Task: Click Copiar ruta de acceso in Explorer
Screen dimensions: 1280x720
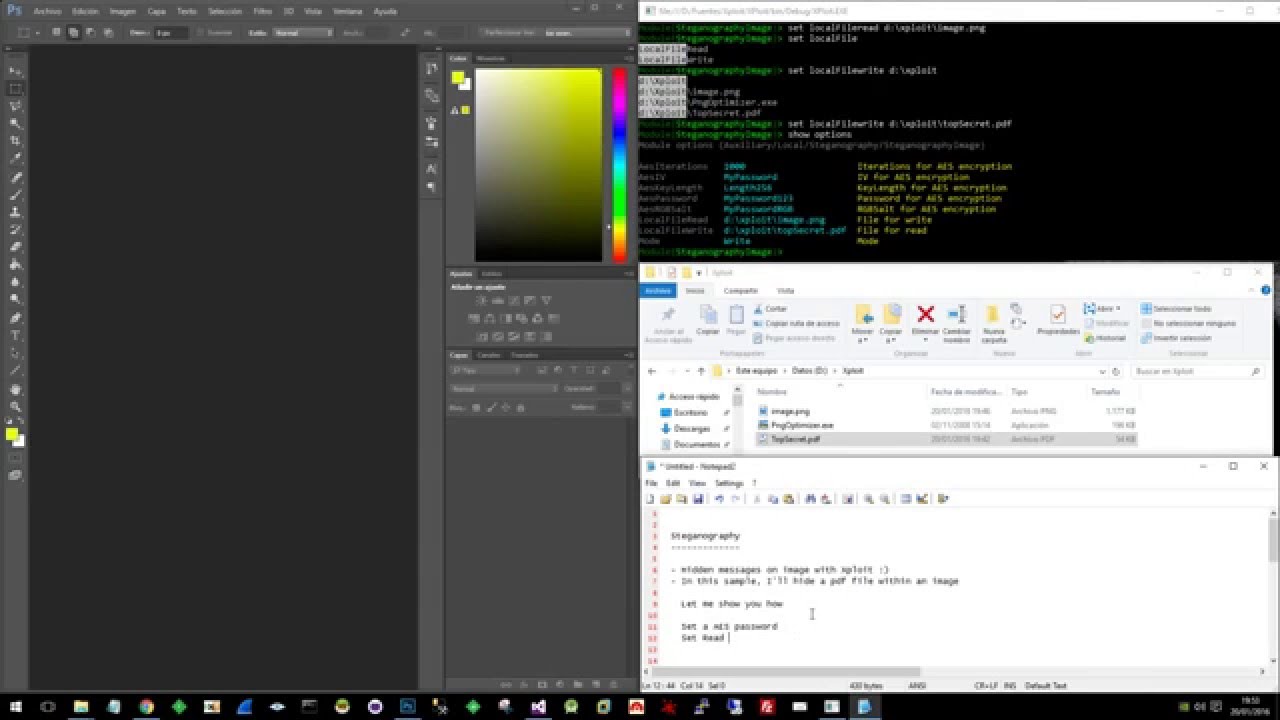Action: [797, 323]
